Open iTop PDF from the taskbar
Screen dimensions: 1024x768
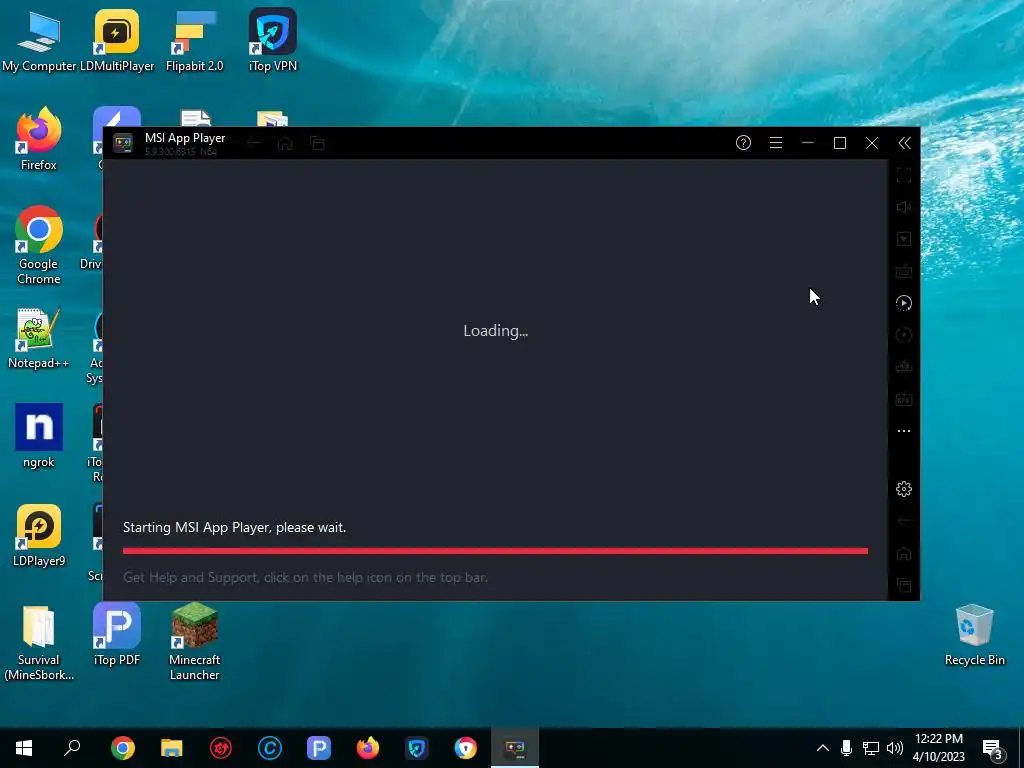pyautogui.click(x=319, y=748)
